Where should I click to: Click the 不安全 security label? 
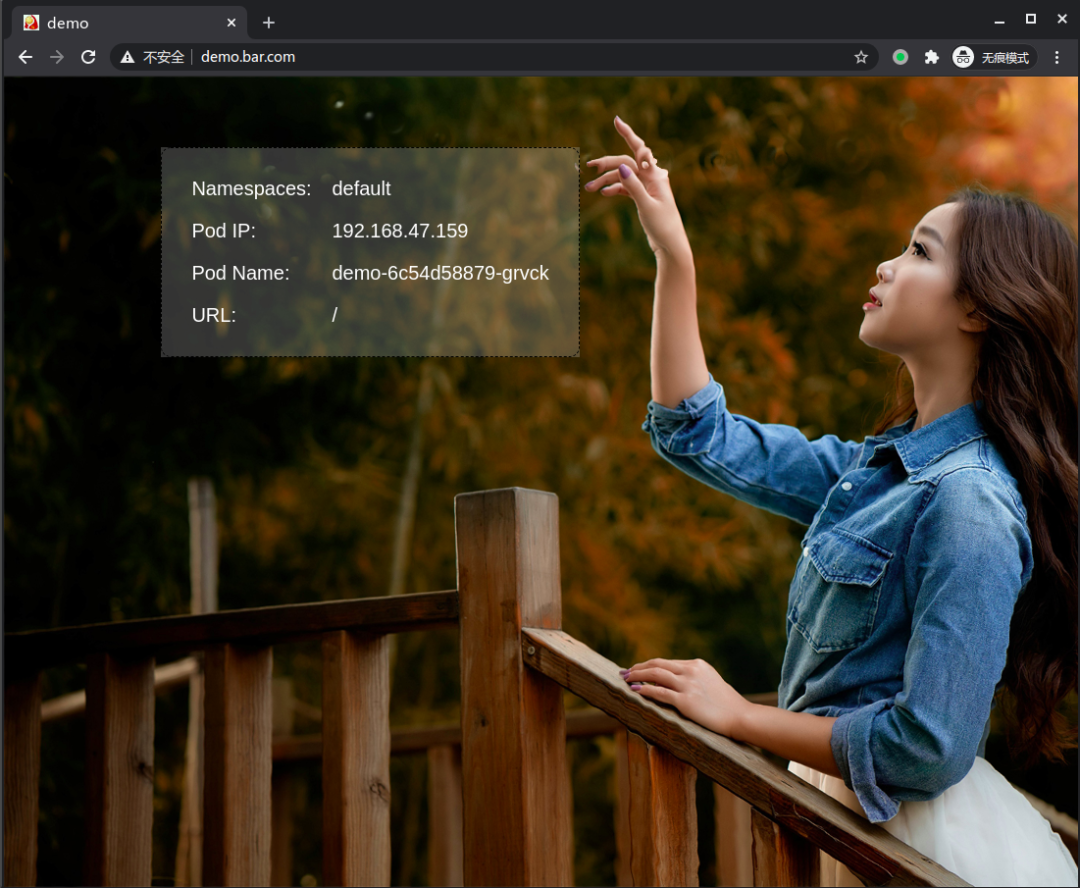(163, 57)
